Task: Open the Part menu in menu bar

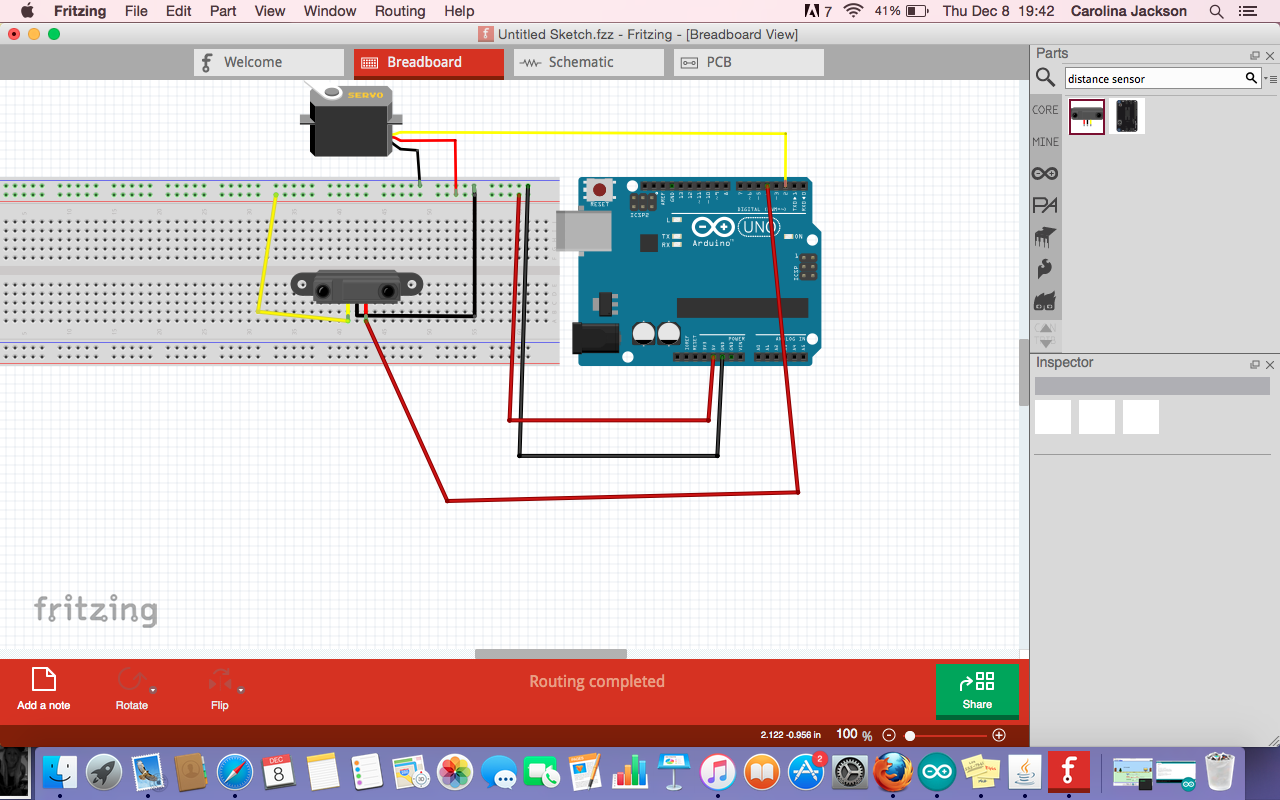Action: click(223, 11)
